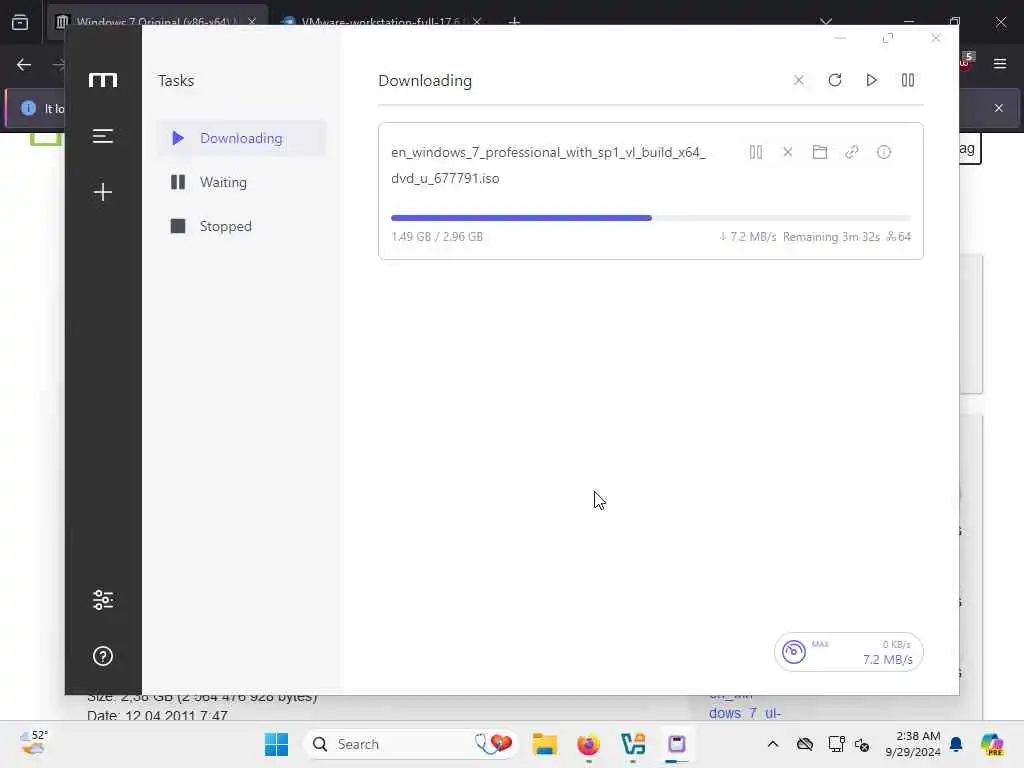Show the iso file in its folder

point(820,152)
